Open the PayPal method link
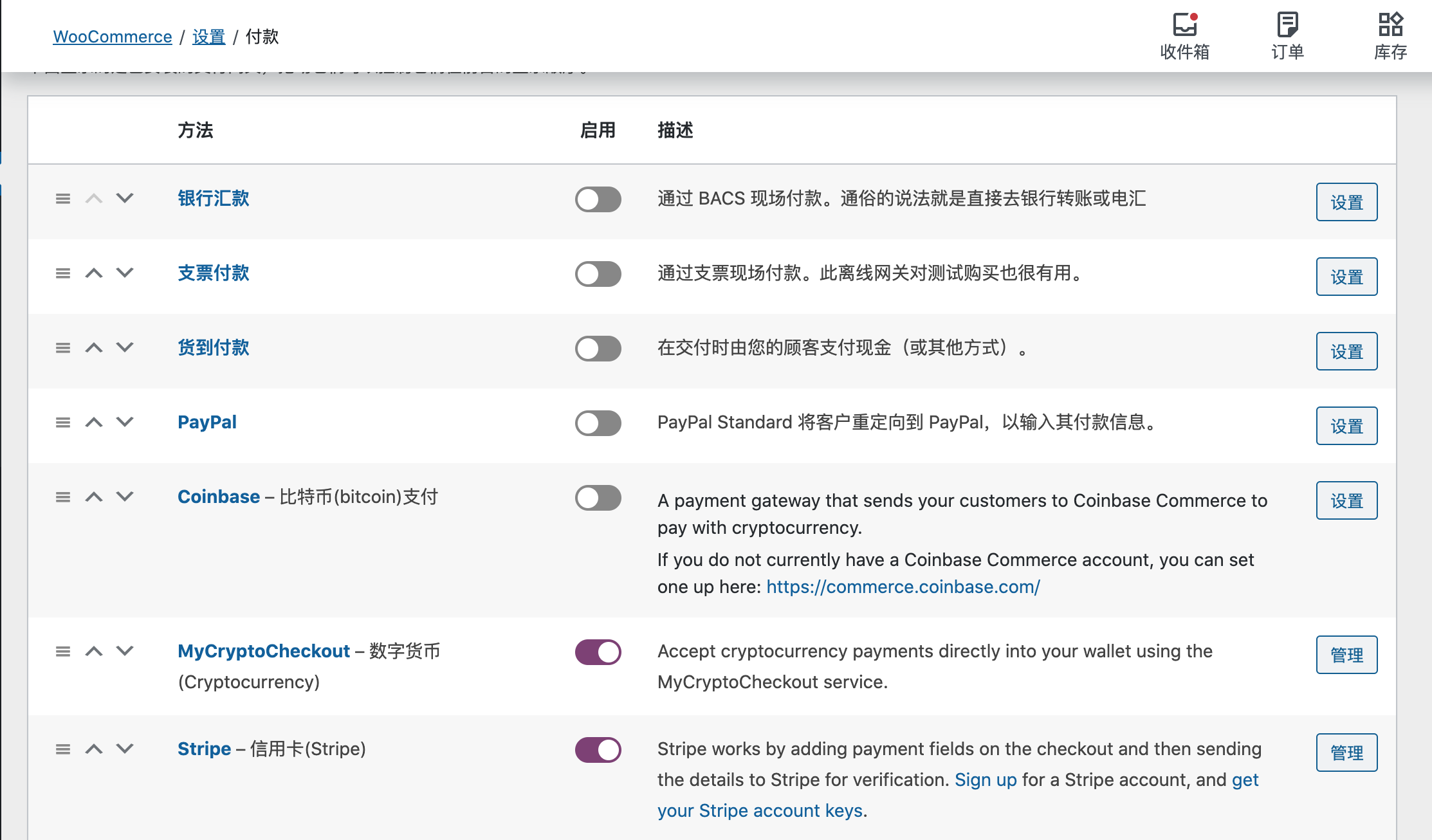Image resolution: width=1432 pixels, height=840 pixels. (x=207, y=422)
